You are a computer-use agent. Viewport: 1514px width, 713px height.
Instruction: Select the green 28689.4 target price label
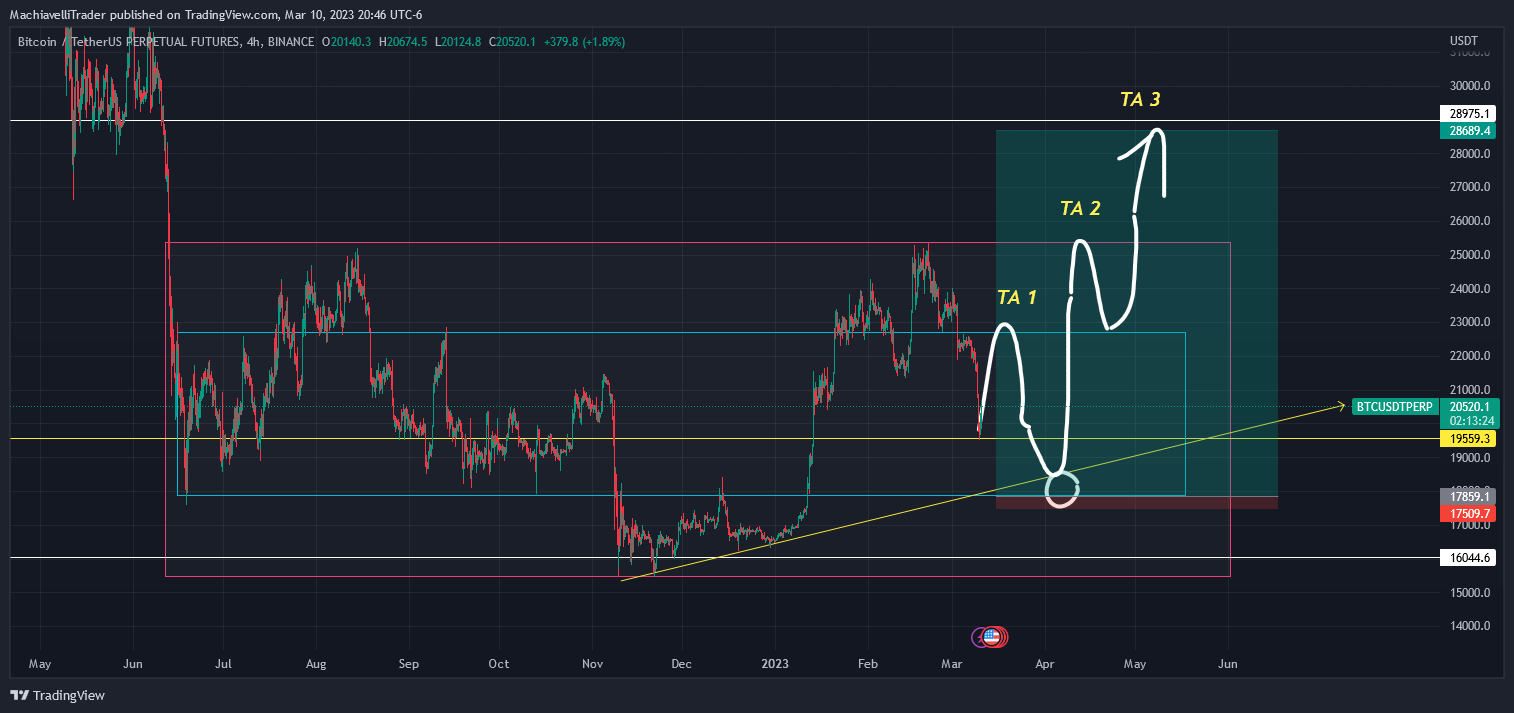coord(1468,131)
